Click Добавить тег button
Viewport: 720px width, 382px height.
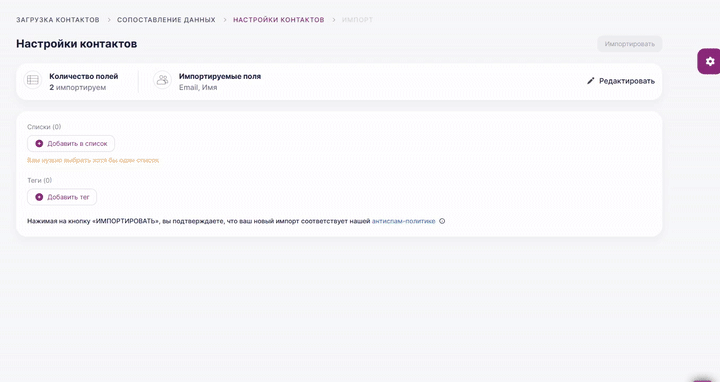click(62, 197)
